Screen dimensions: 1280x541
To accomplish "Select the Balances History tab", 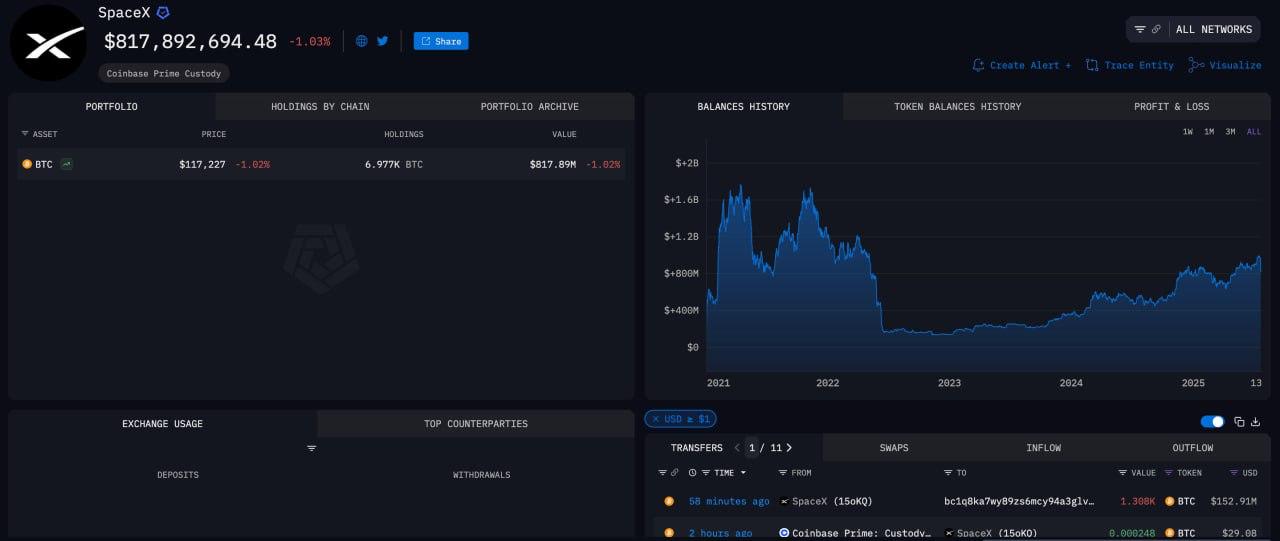I will click(743, 107).
